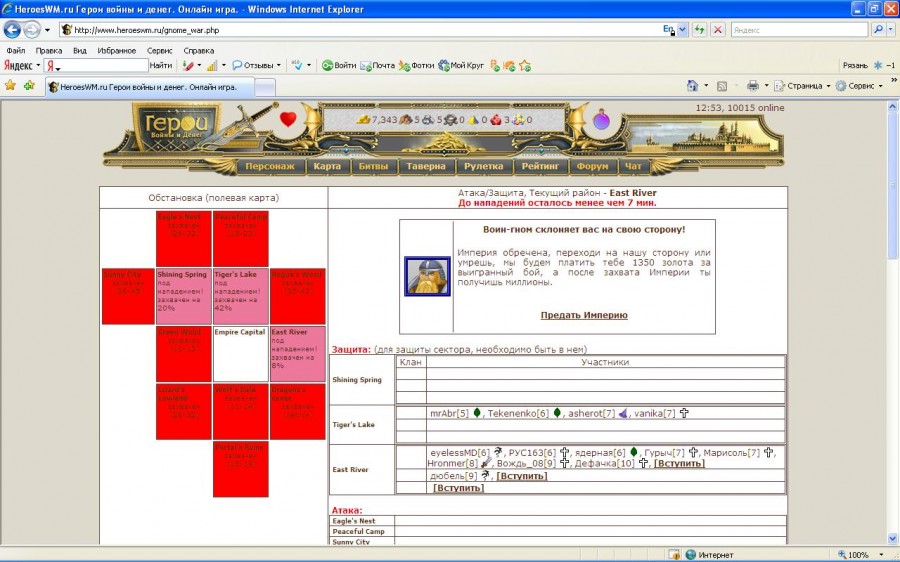Click Вступить link after дюбель[9]
The height and width of the screenshot is (562, 900).
tap(521, 476)
